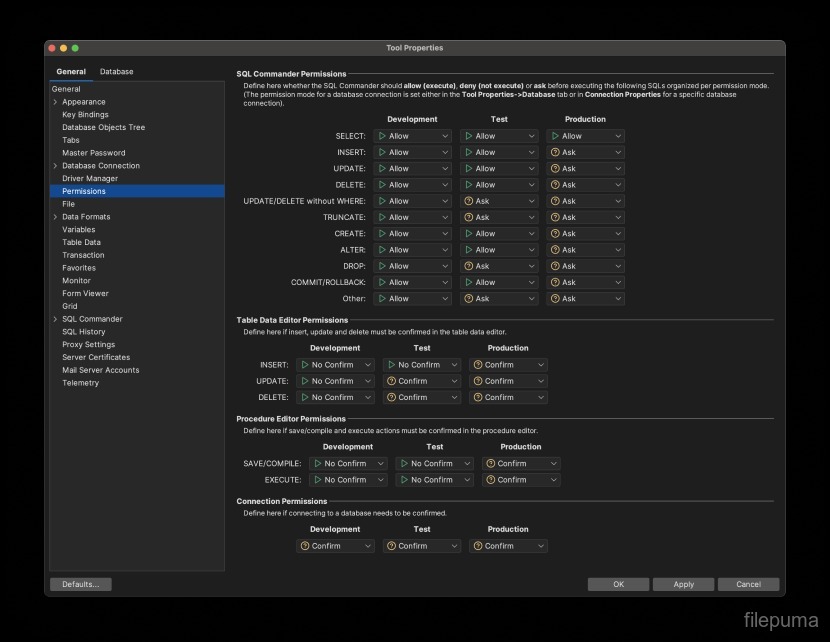Select the General tab
Viewport: 830px width, 642px height.
[x=71, y=71]
